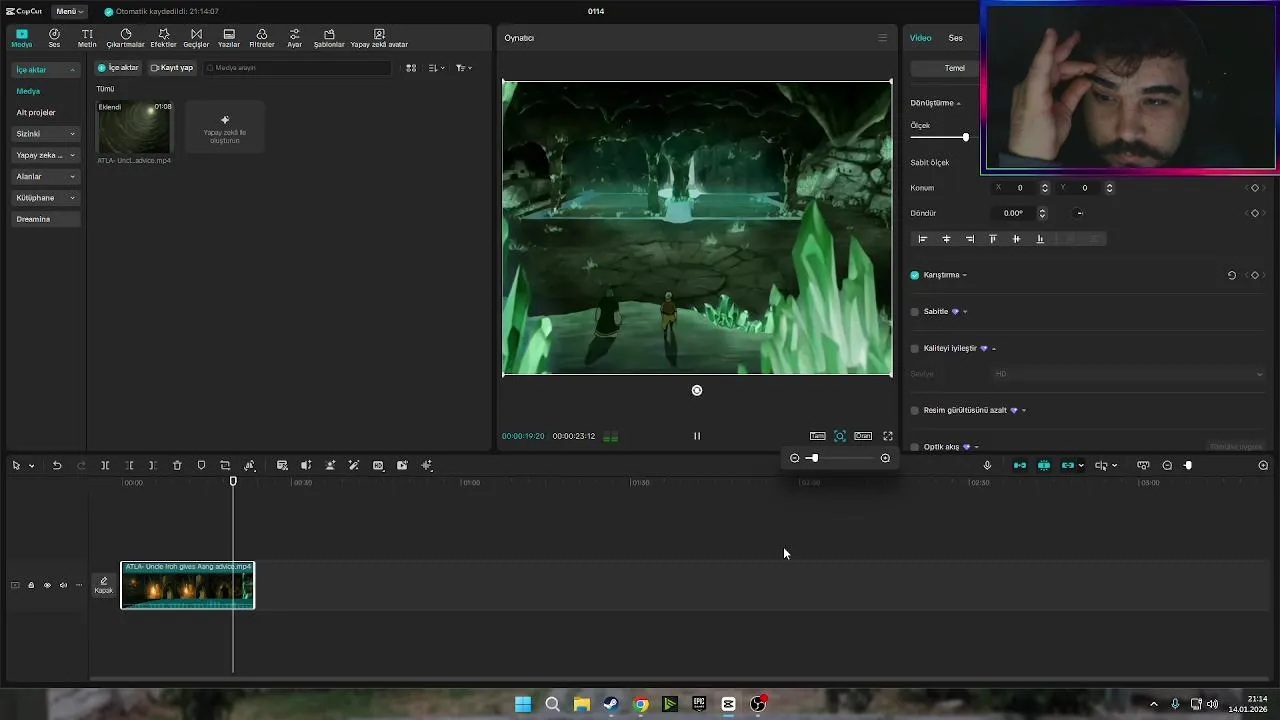Screen dimensions: 1280x720
Task: Adjust the Ölçek scale slider handle
Action: (x=965, y=137)
